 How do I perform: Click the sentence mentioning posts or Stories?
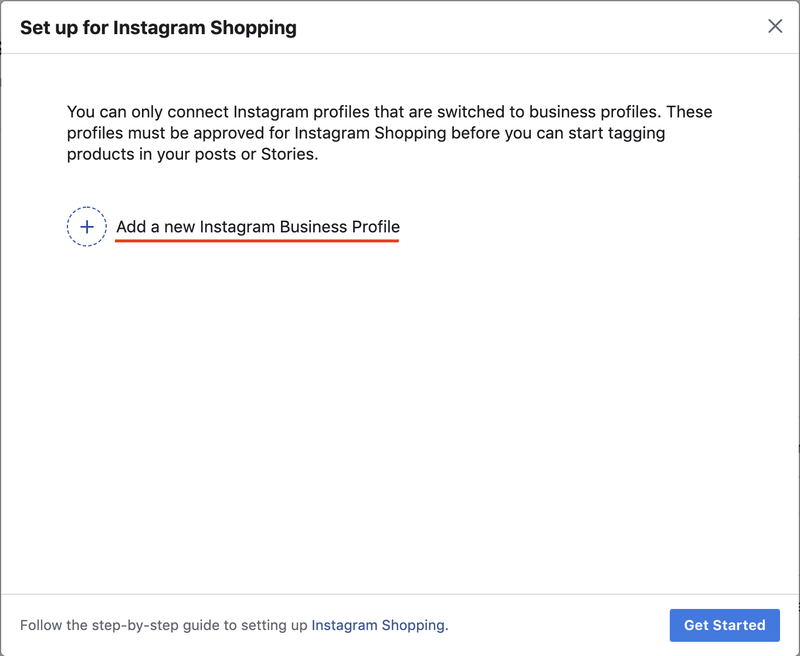tap(192, 155)
